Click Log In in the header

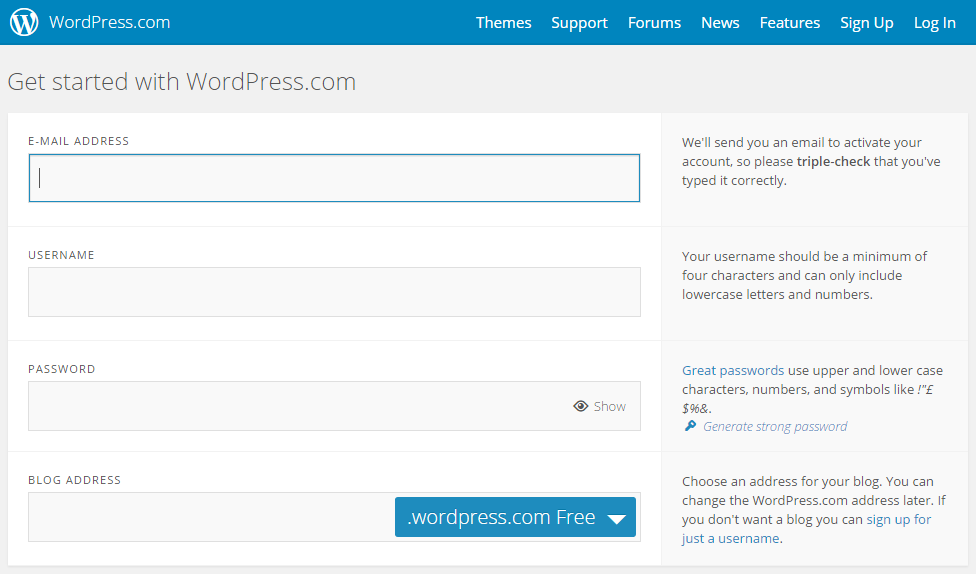(x=934, y=23)
